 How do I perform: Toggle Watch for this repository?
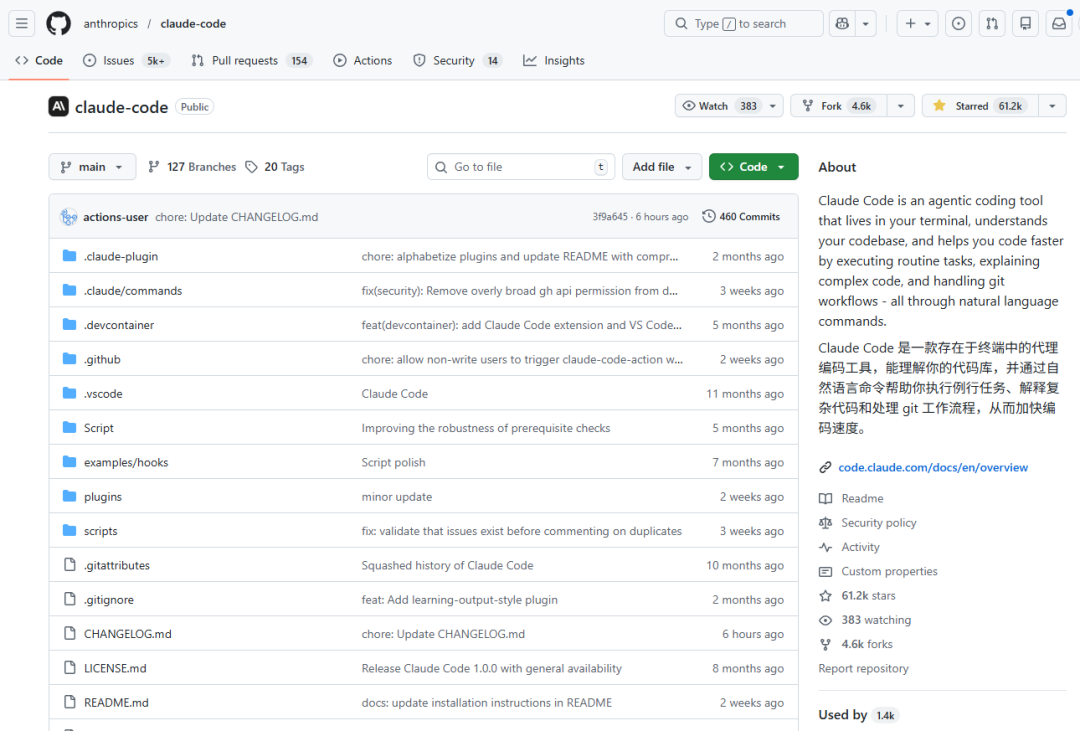click(721, 105)
